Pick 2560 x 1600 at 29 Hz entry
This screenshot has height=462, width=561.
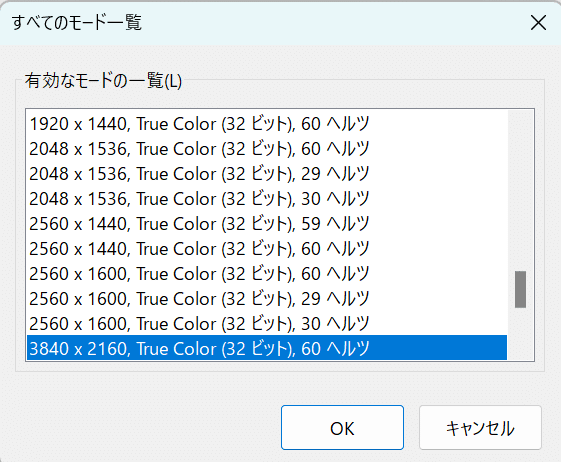(x=267, y=299)
